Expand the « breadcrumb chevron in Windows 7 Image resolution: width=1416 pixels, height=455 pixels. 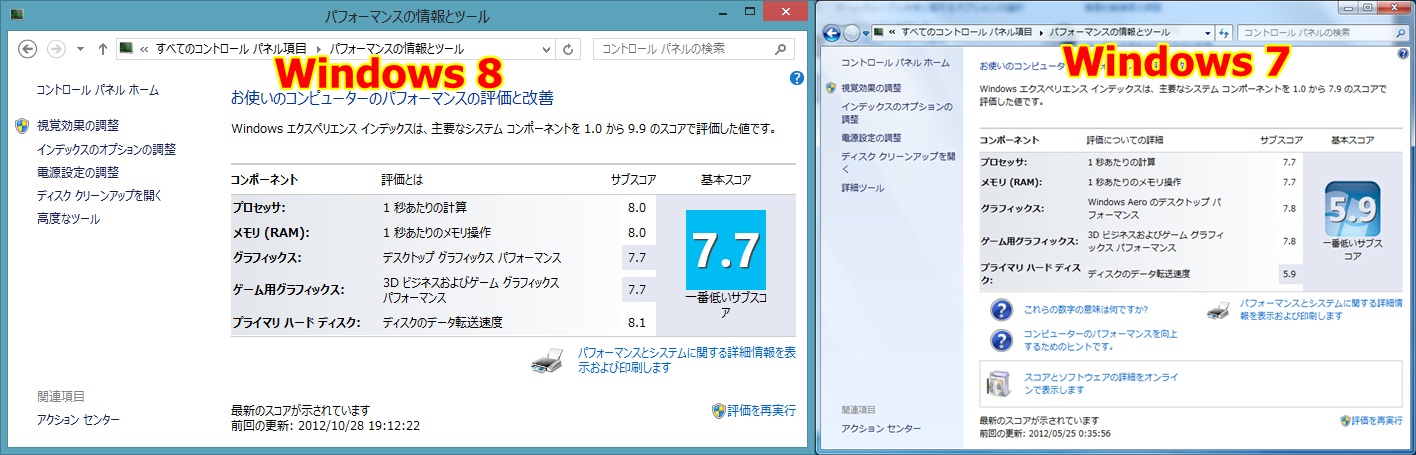tap(893, 33)
